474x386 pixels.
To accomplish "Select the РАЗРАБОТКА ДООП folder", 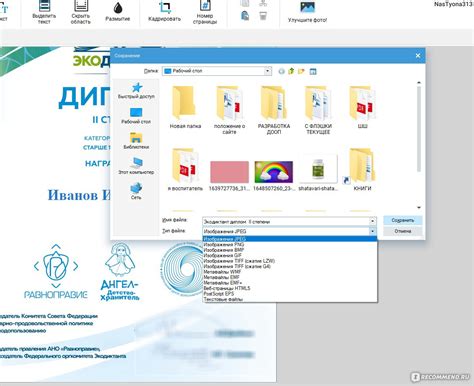I will coord(274,110).
